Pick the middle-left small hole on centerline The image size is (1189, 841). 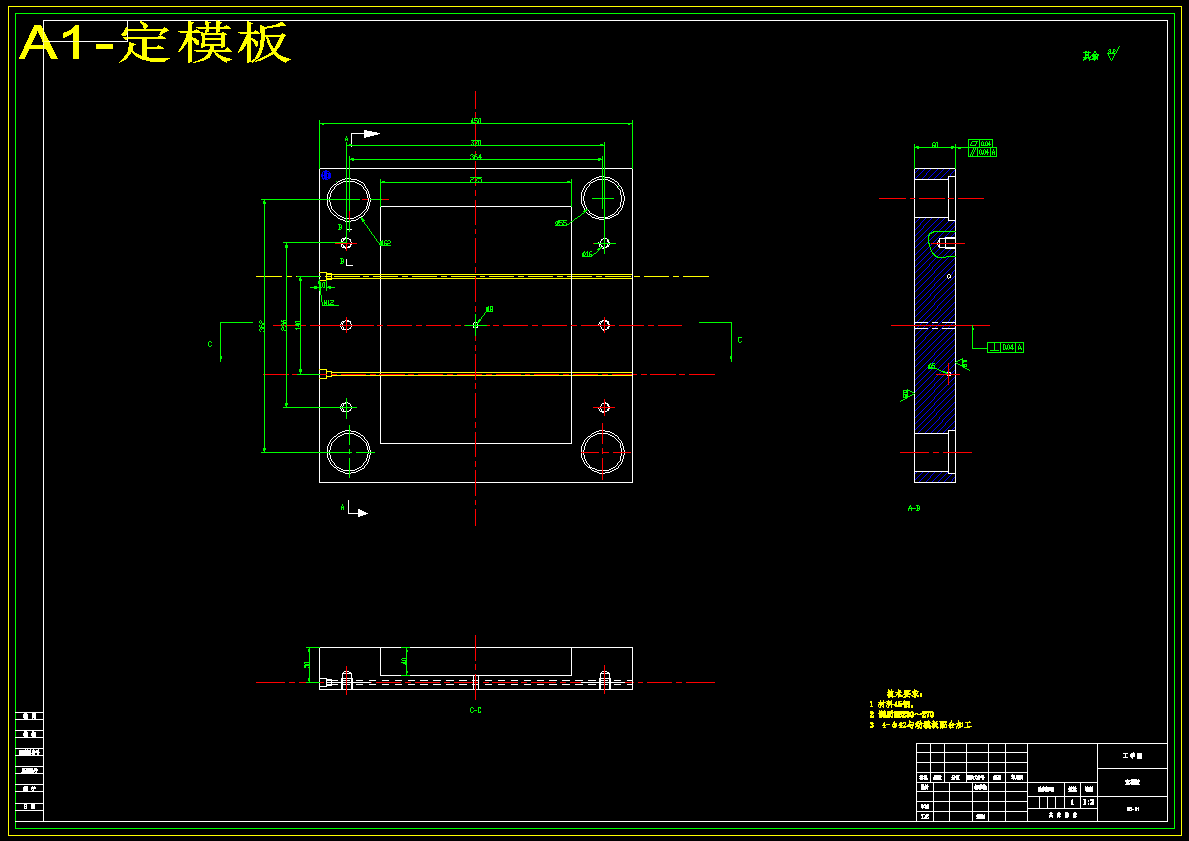[347, 325]
